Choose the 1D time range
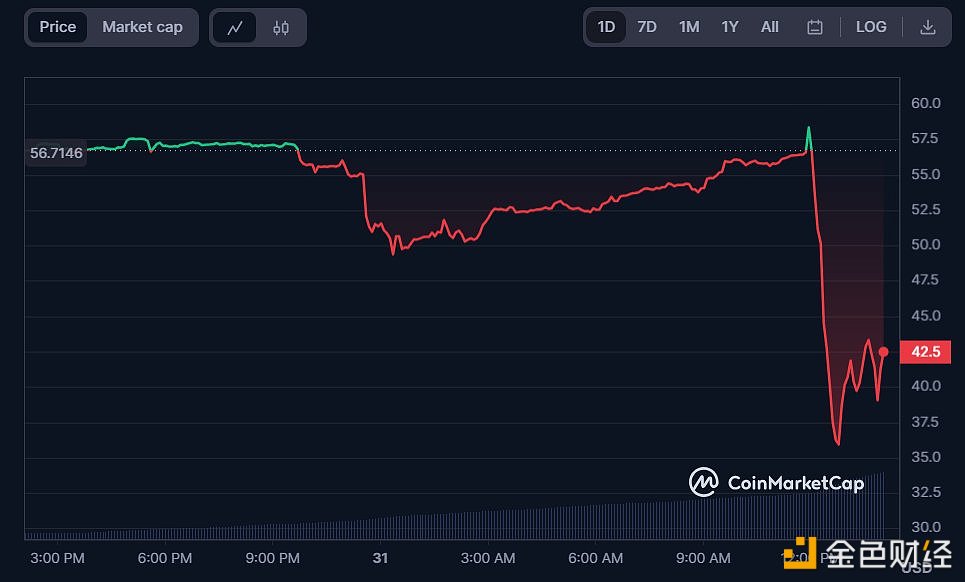This screenshot has width=965, height=582. [606, 27]
